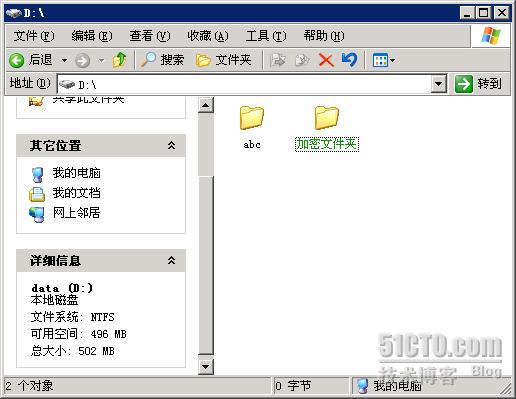
Task: Collapse the 其它位置 panel chevron
Action: [171, 145]
